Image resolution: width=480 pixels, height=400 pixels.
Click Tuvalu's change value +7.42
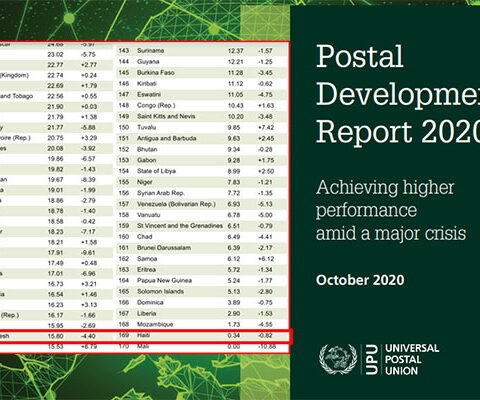click(266, 127)
